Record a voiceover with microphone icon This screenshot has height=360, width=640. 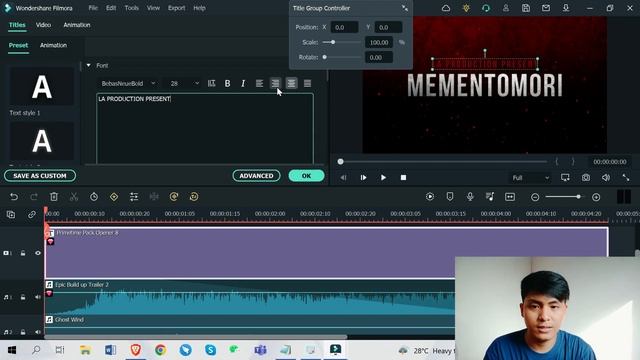470,197
